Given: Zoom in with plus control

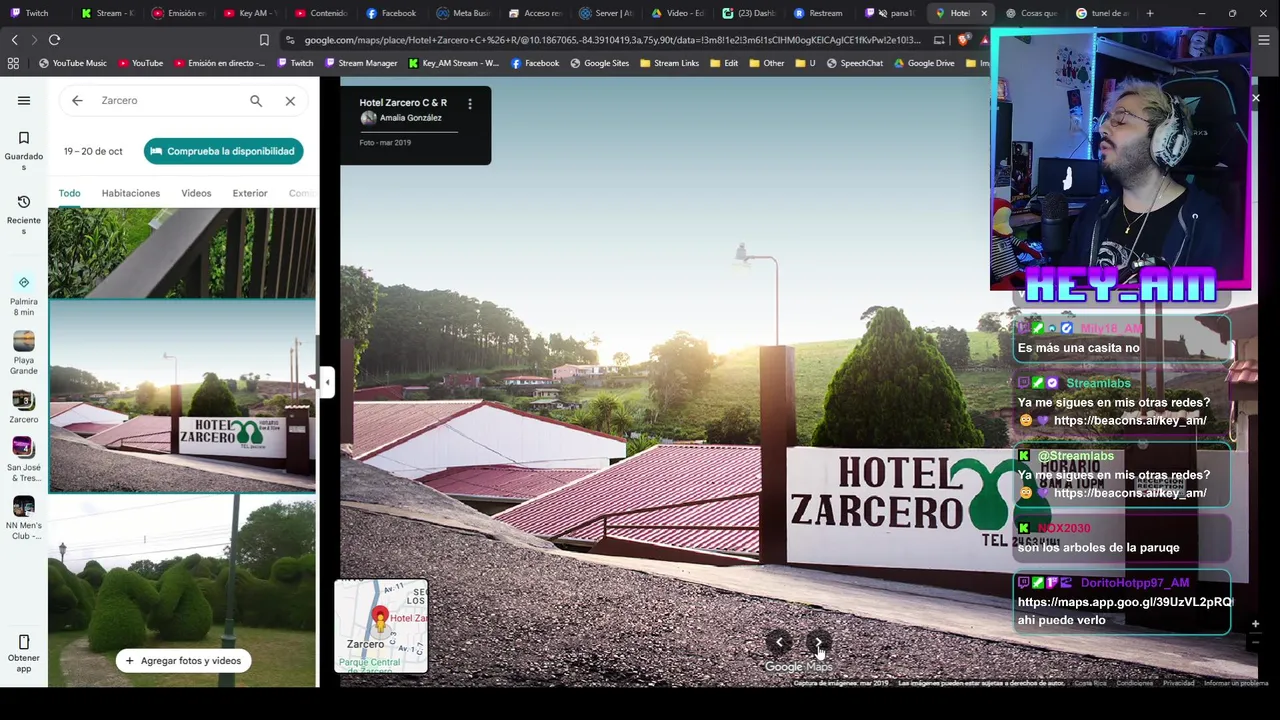Looking at the screenshot, I should [1255, 624].
